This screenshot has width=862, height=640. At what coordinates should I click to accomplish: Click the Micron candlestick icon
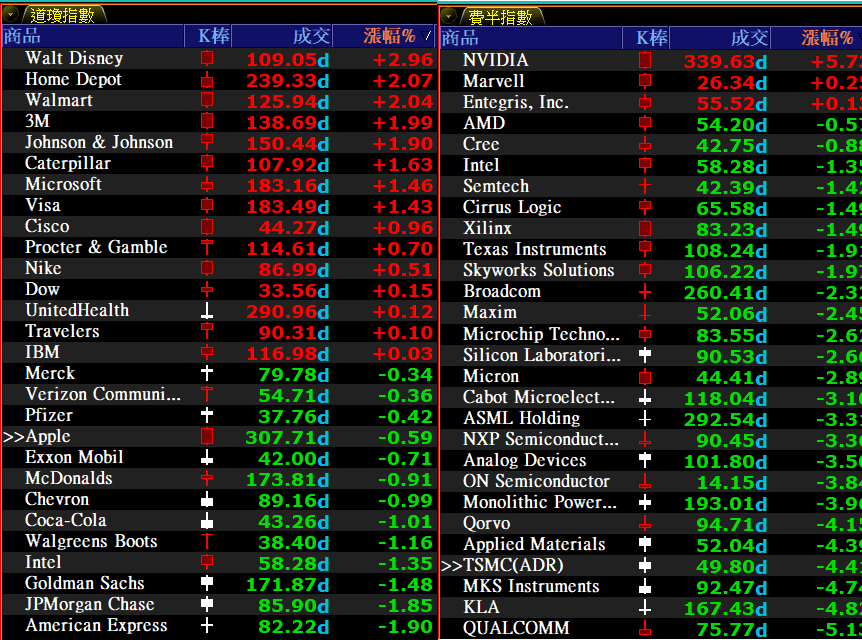pyautogui.click(x=645, y=377)
